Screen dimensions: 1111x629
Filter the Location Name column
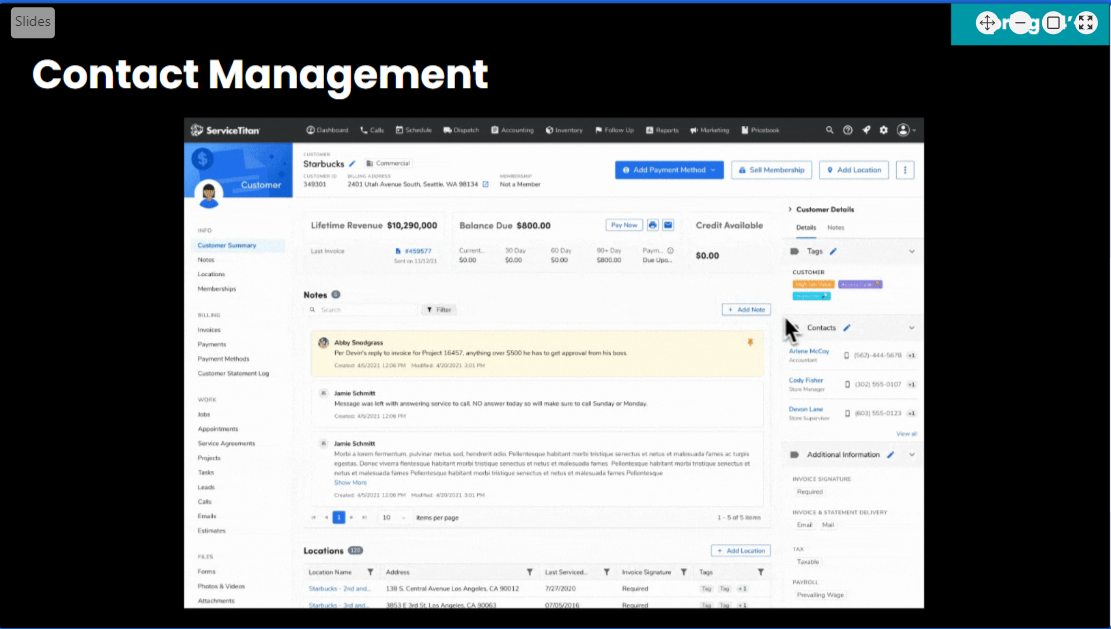tap(370, 572)
